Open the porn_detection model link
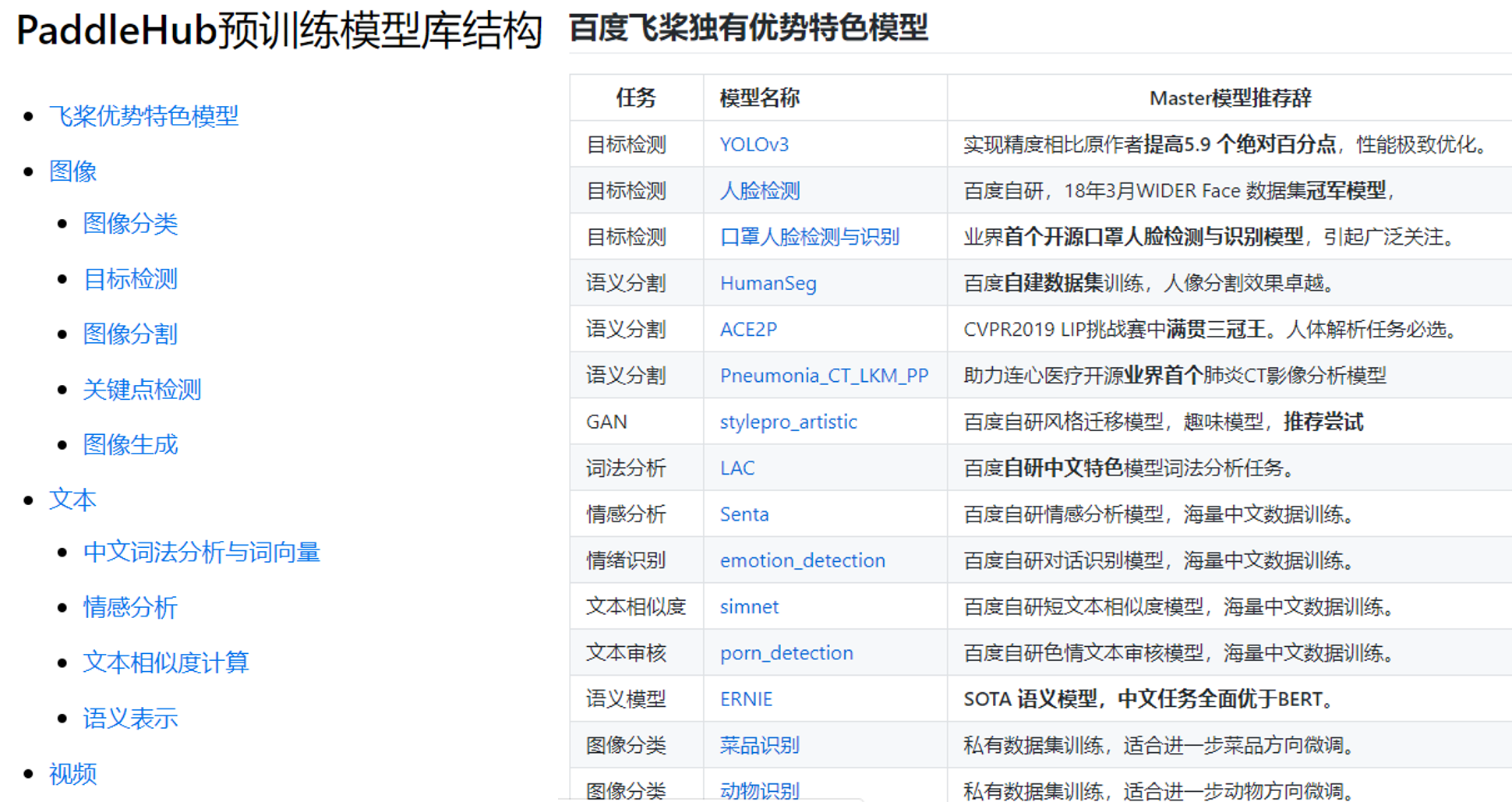This screenshot has width=1512, height=802. coord(786,653)
